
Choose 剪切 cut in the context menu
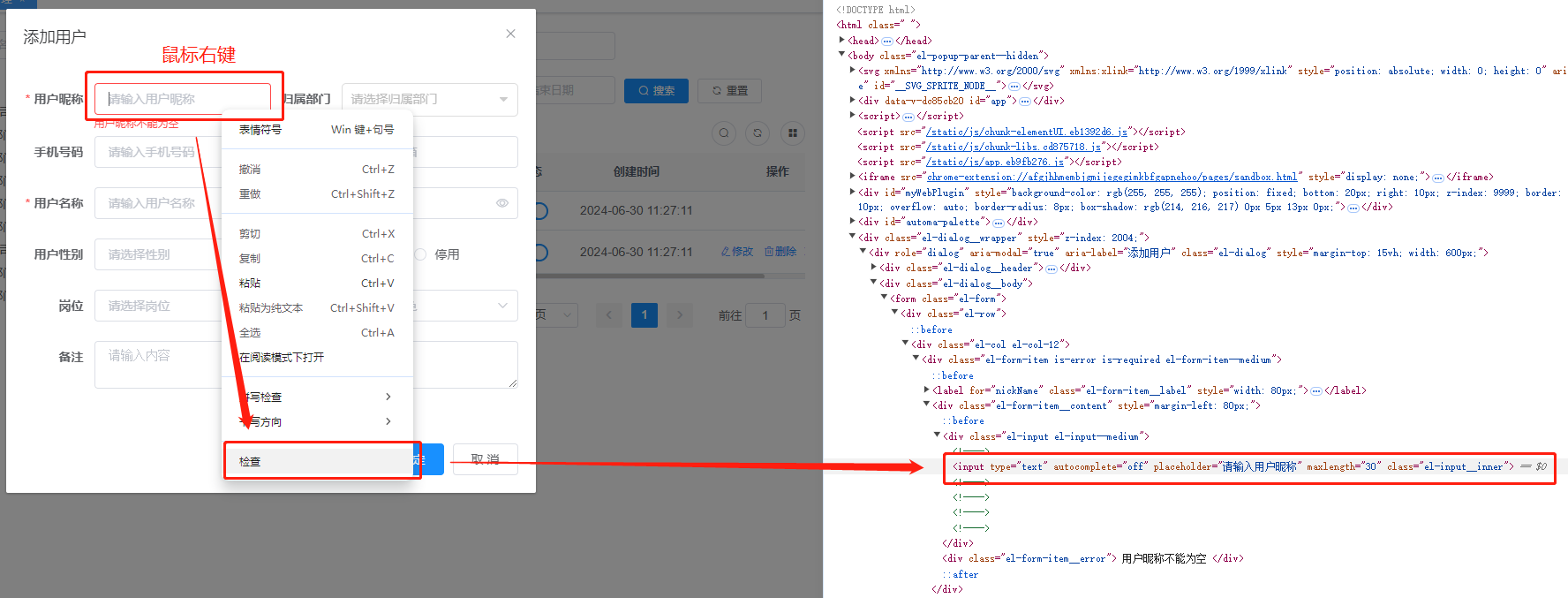(317, 233)
